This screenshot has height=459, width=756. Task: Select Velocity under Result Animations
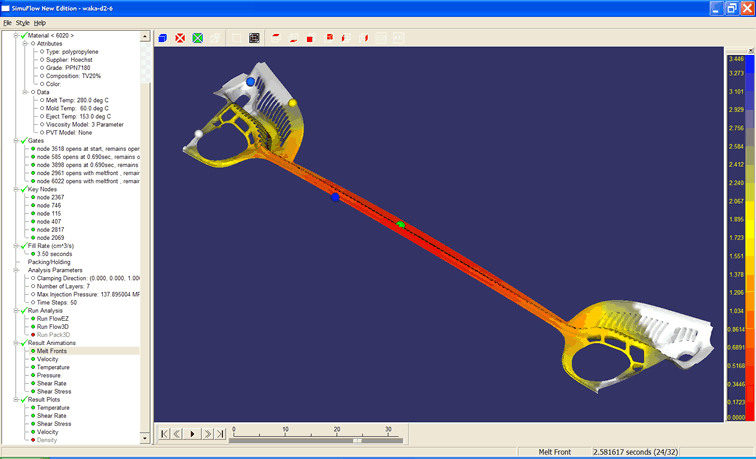[x=52, y=359]
